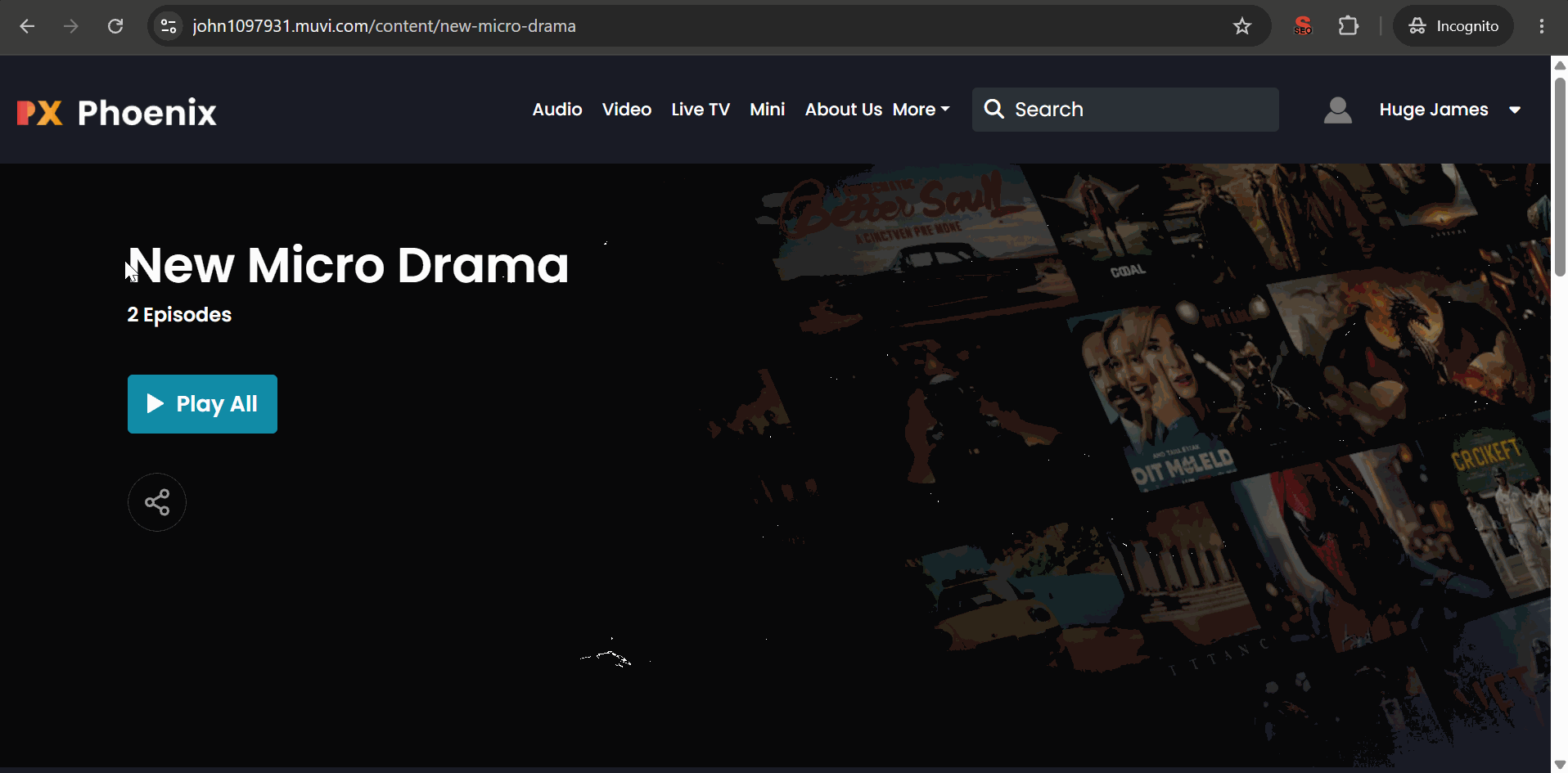
Task: Bookmark this page with the star icon
Action: (x=1242, y=26)
